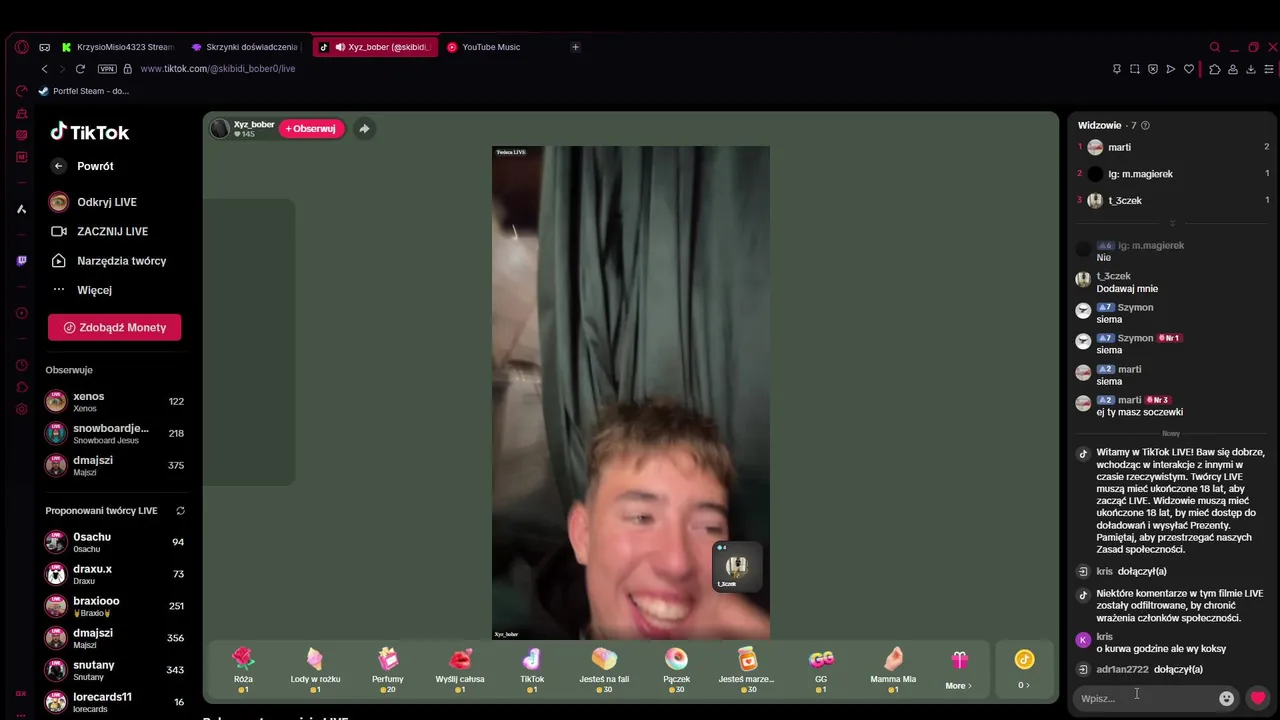Open the extensions puzzle icon
The image size is (1280, 720).
tap(1214, 69)
